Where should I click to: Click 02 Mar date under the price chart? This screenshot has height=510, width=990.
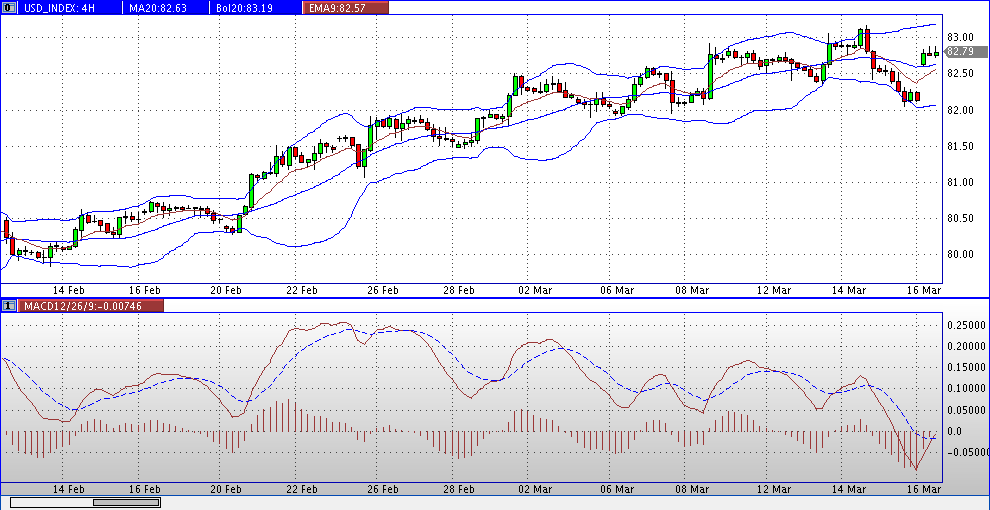tap(534, 290)
